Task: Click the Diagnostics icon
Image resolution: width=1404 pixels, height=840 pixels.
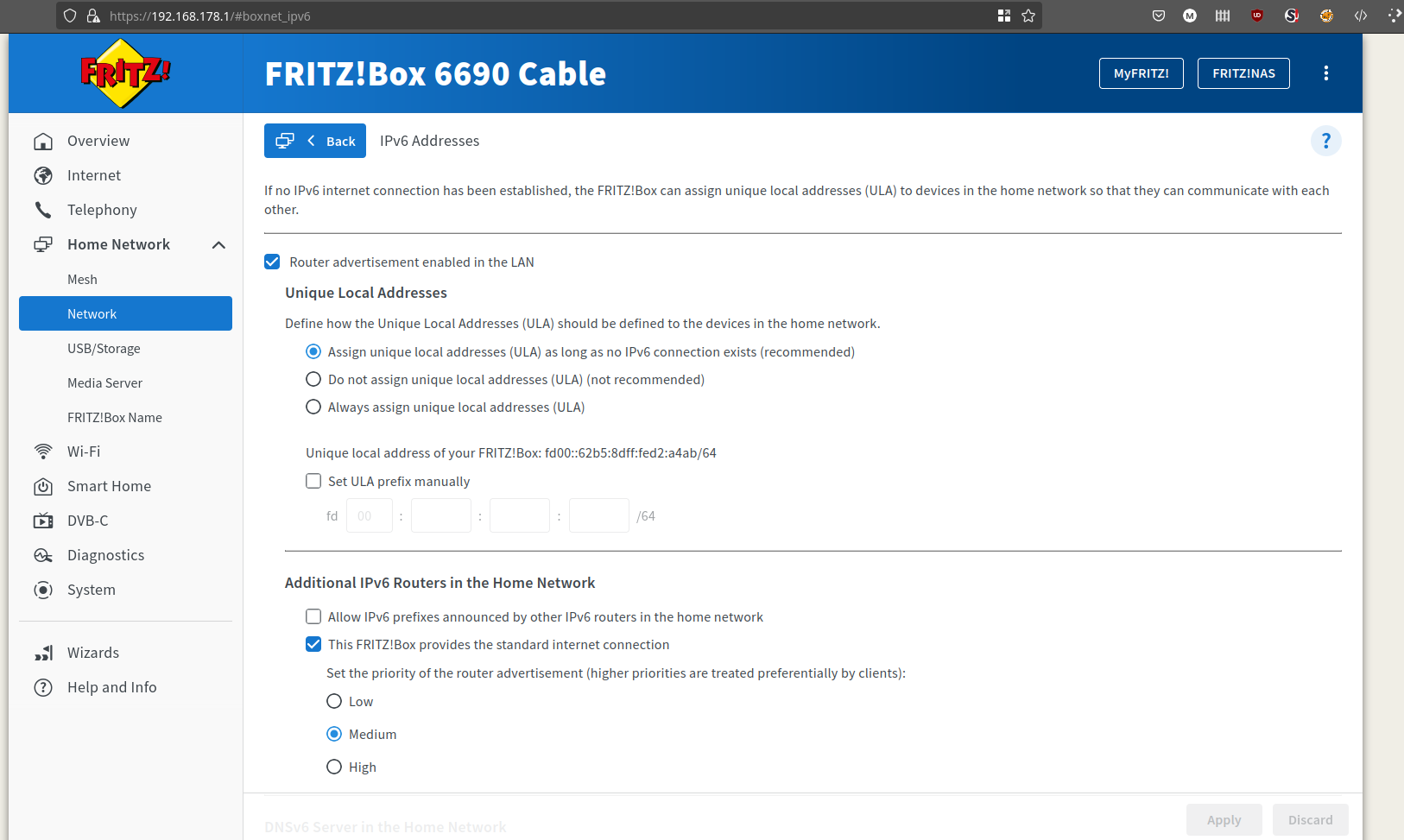Action: click(x=43, y=555)
